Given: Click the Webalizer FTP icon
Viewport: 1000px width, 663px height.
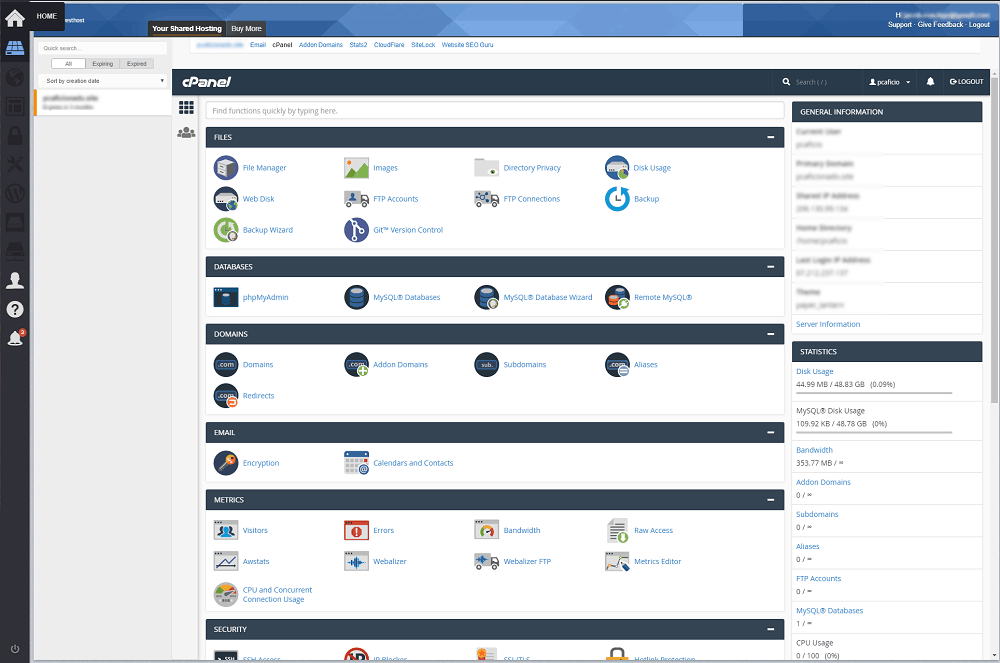Looking at the screenshot, I should [487, 562].
